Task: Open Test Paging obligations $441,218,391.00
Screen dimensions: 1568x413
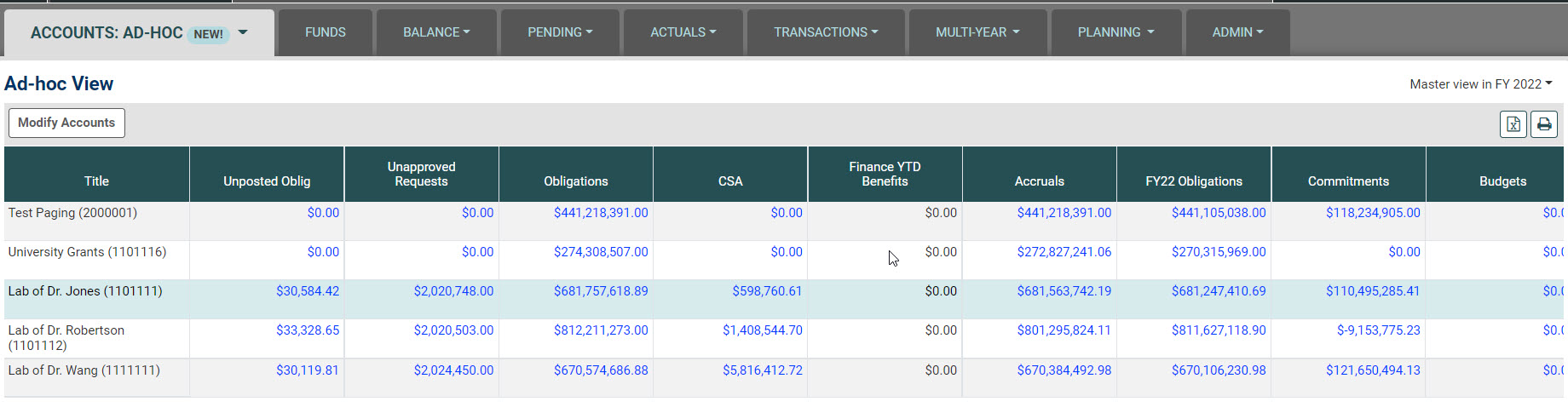Action: [601, 213]
